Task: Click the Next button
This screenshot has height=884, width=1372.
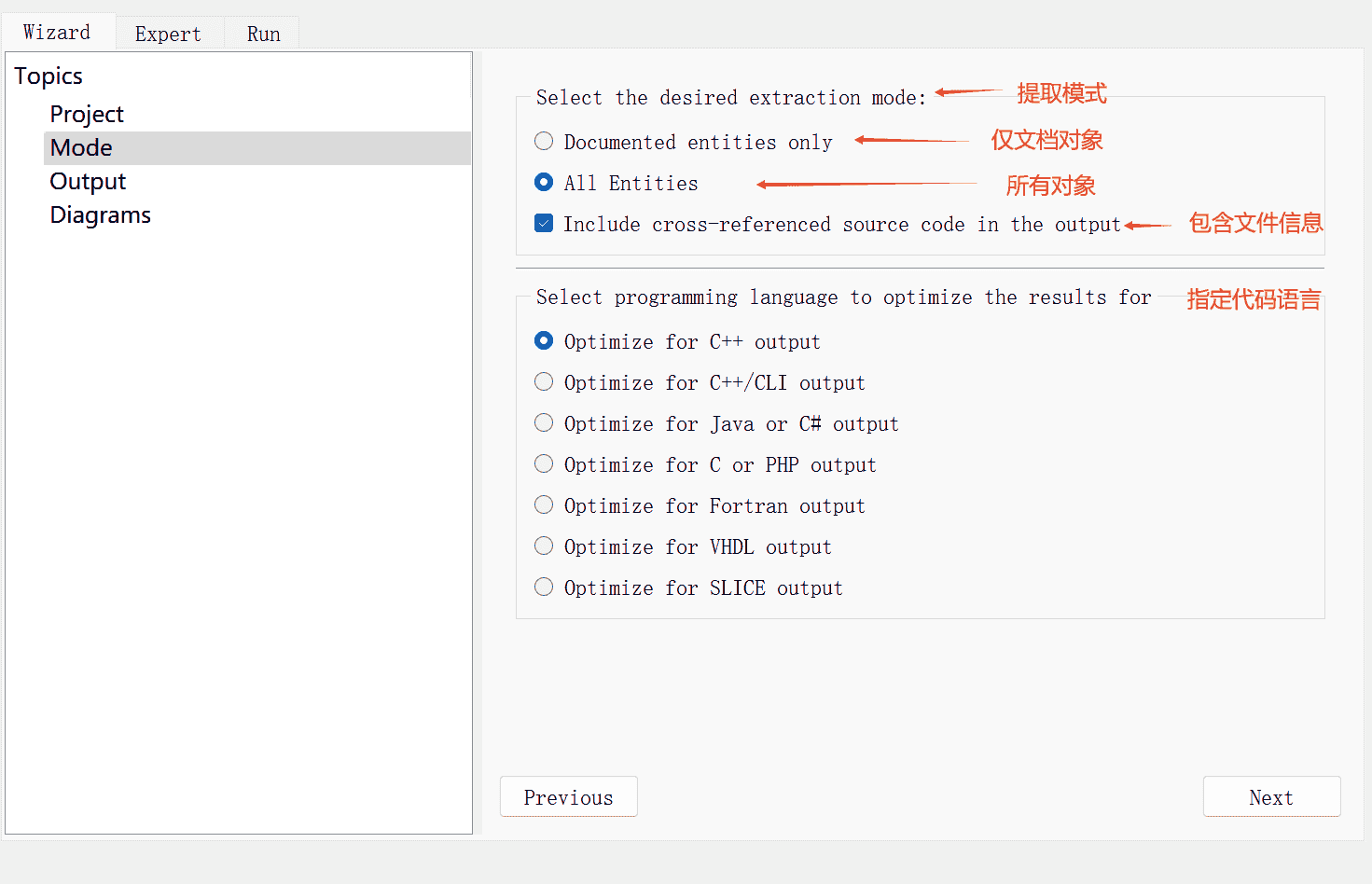Action: pyautogui.click(x=1271, y=797)
